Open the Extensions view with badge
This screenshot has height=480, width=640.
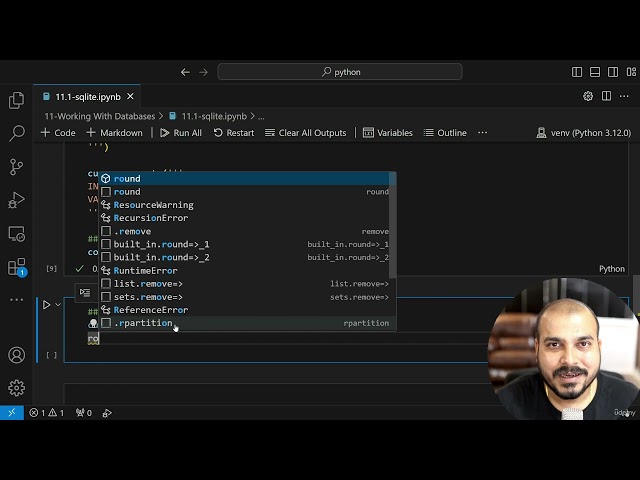pyautogui.click(x=17, y=267)
